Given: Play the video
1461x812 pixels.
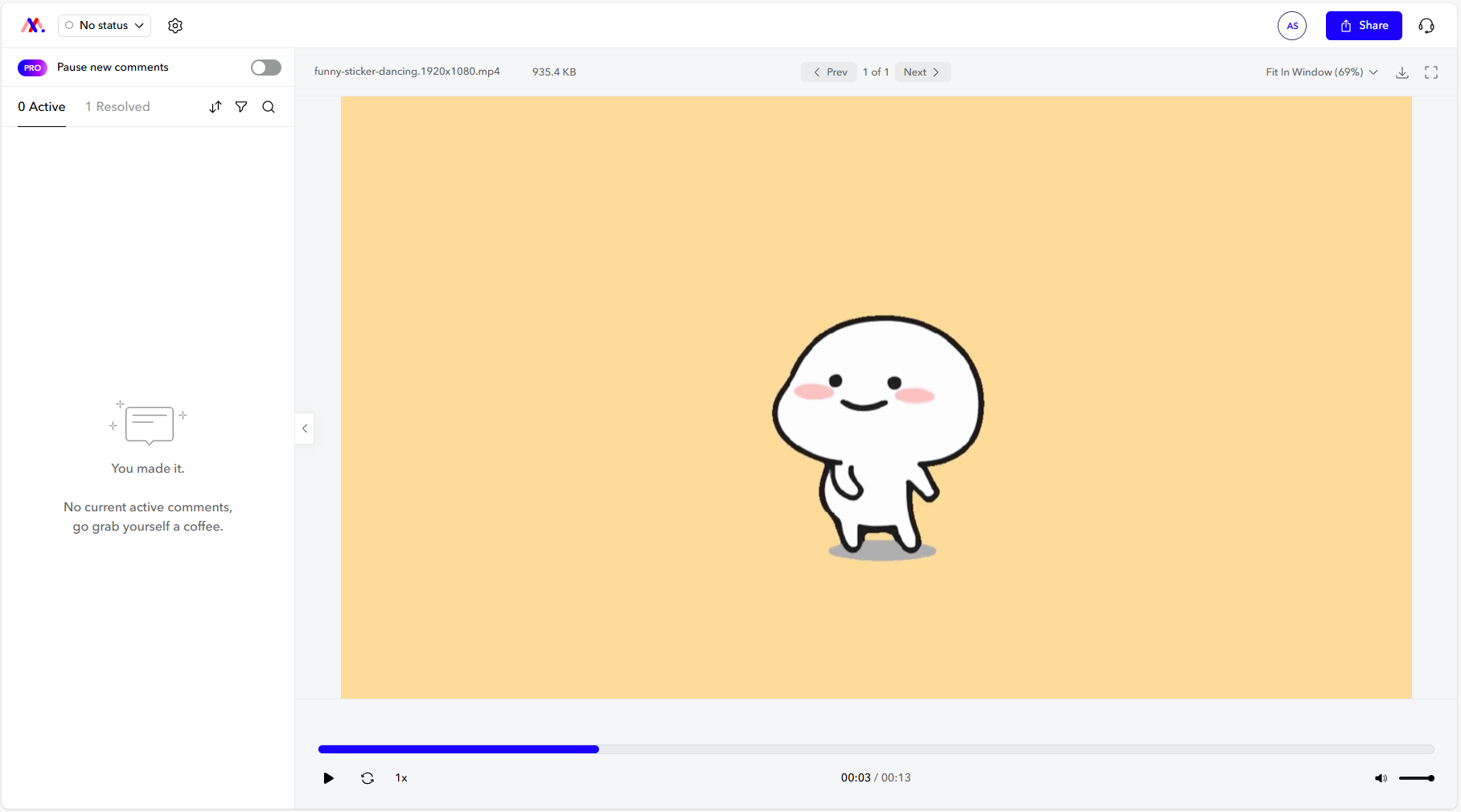Looking at the screenshot, I should point(328,778).
